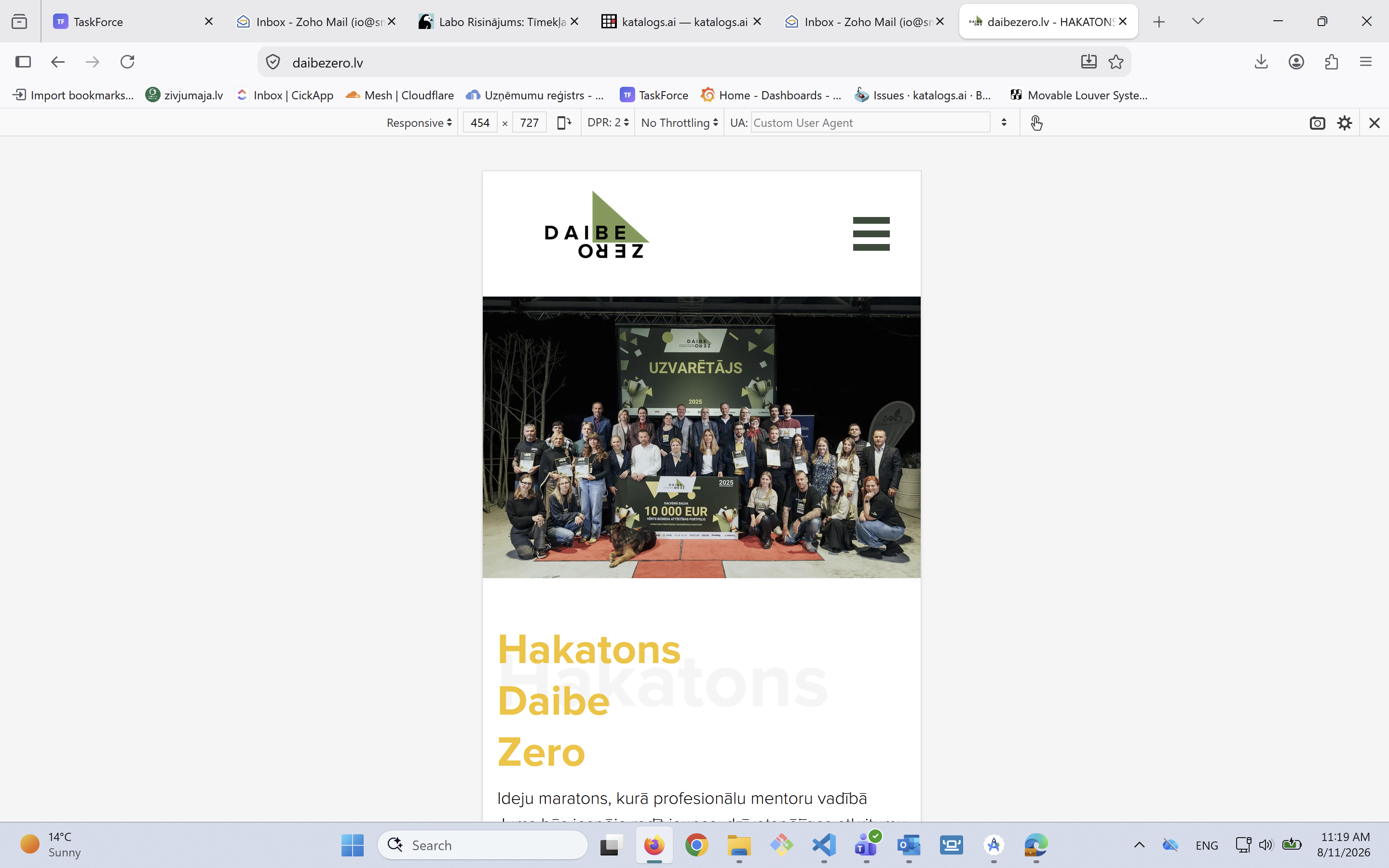The height and width of the screenshot is (868, 1389).
Task: Open the Mesh | Cloudflare bookmark
Action: [x=399, y=95]
